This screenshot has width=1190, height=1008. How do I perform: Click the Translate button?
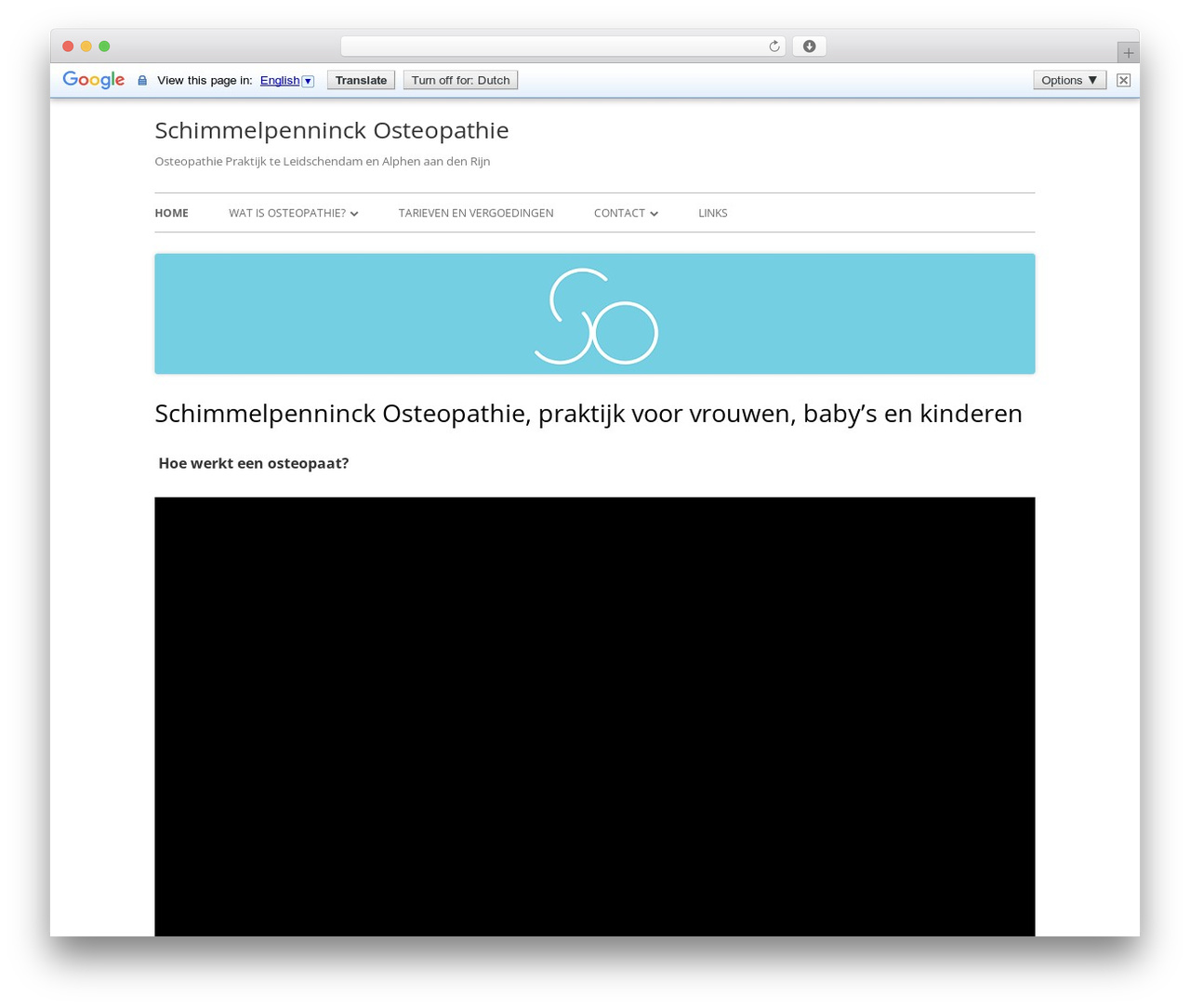click(361, 80)
